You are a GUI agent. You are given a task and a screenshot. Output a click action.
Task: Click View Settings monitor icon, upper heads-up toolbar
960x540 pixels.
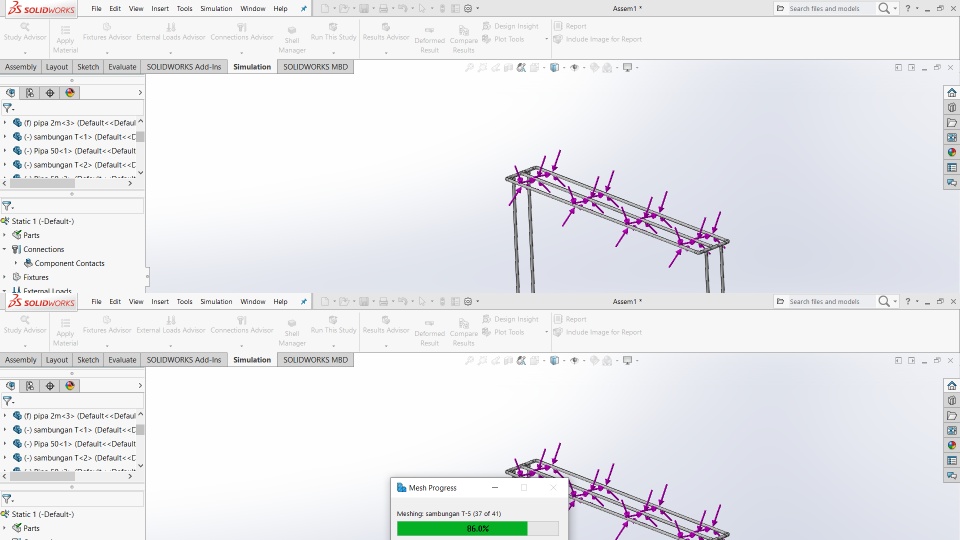[627, 67]
